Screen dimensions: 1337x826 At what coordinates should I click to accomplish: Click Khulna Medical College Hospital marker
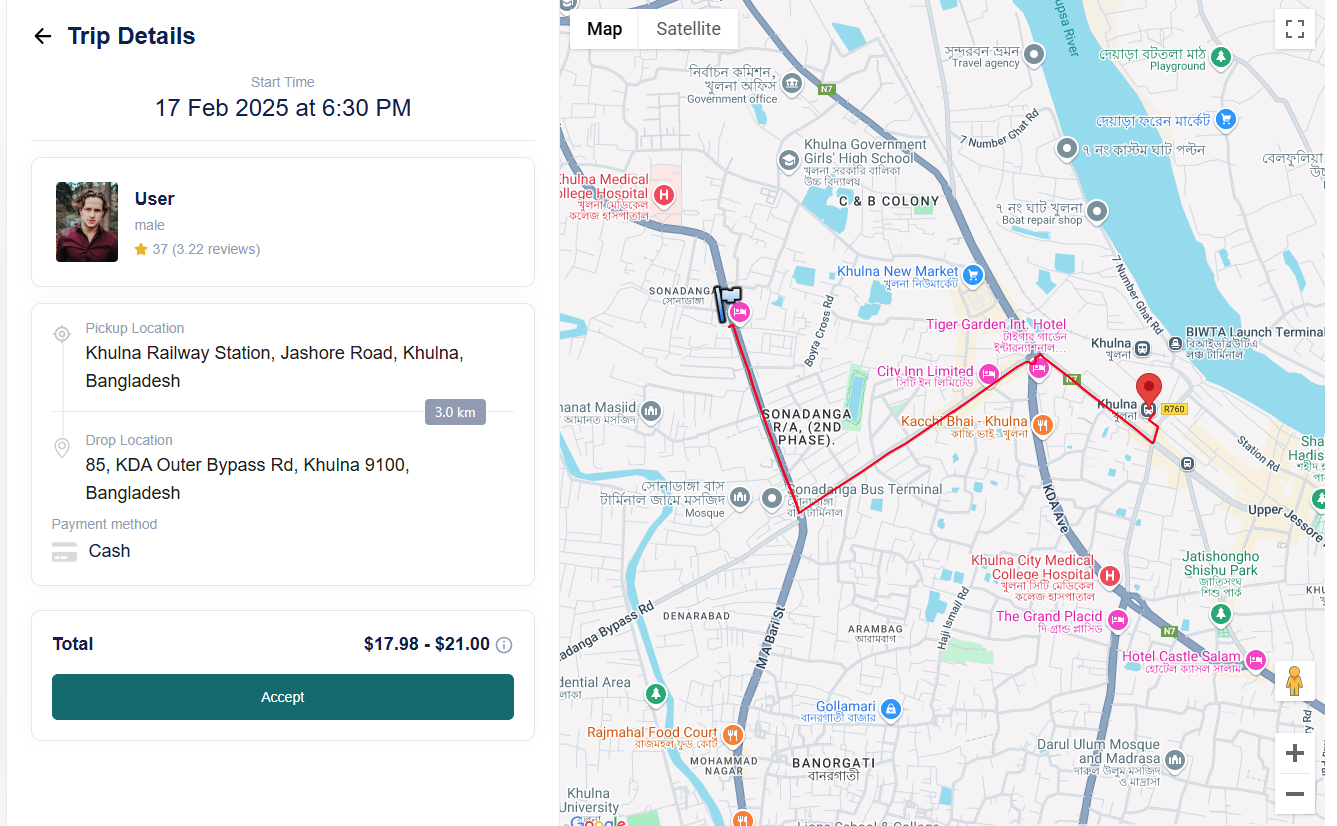(663, 195)
